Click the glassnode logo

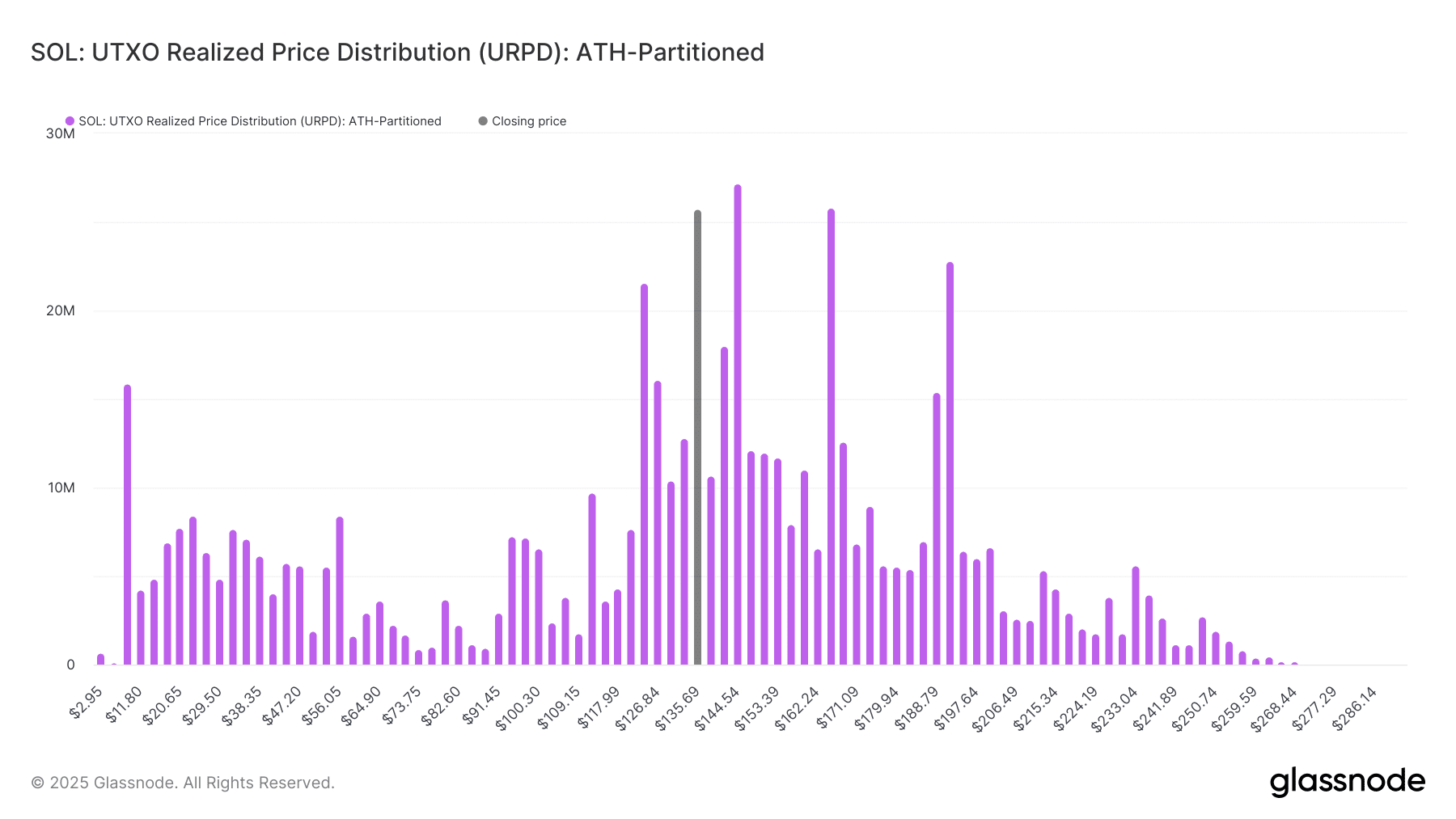1348,782
